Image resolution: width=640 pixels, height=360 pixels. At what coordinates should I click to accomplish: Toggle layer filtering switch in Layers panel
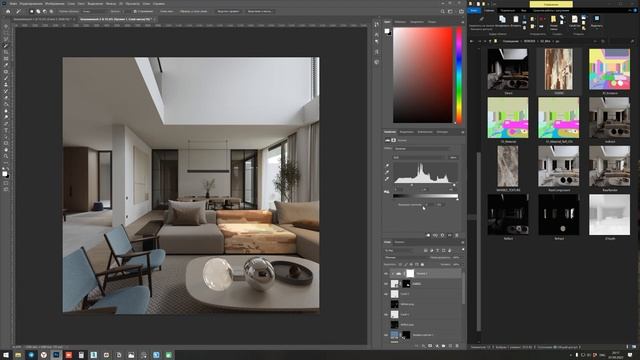[462, 249]
